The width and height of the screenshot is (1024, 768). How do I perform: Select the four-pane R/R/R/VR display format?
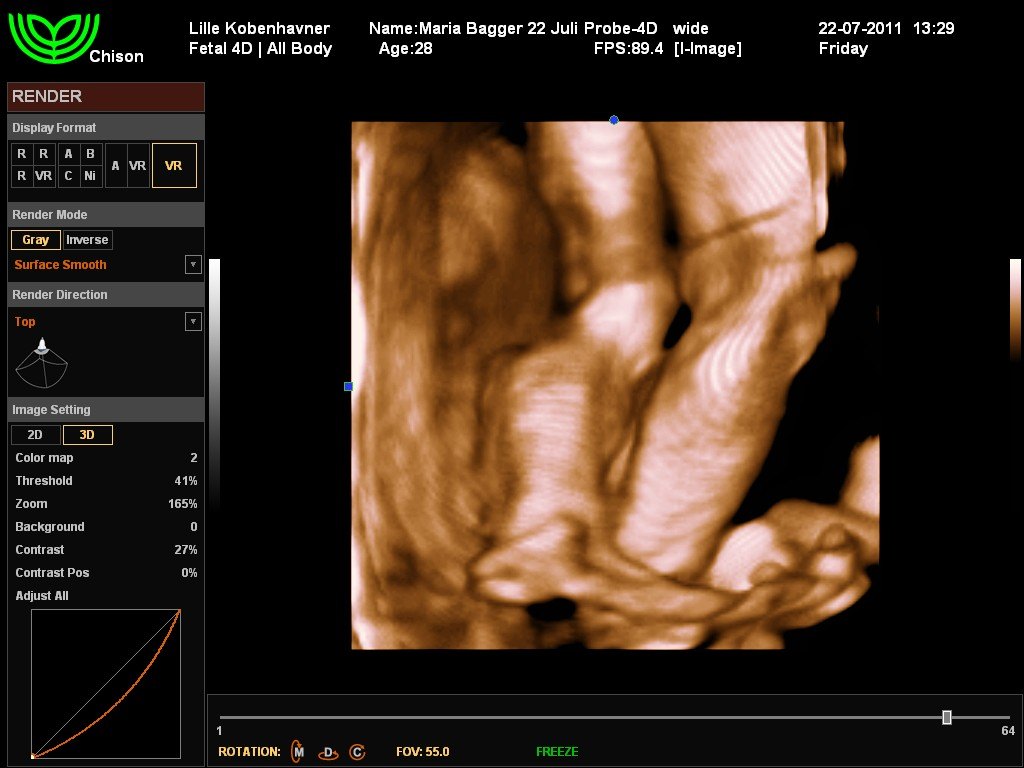pyautogui.click(x=33, y=165)
